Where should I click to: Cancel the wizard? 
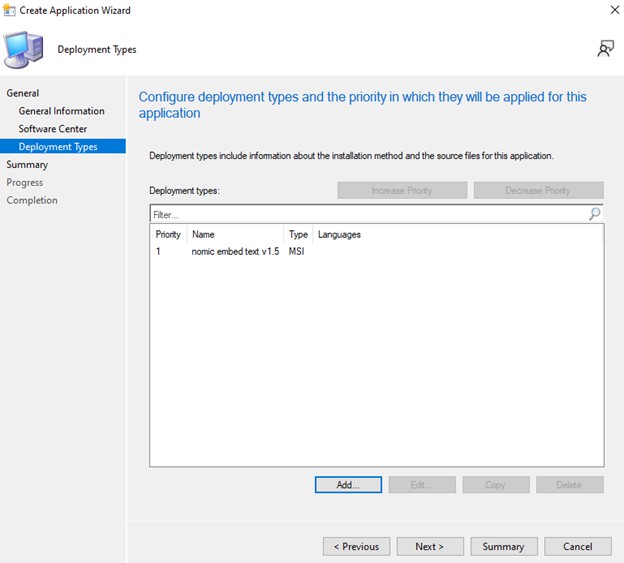pos(577,546)
